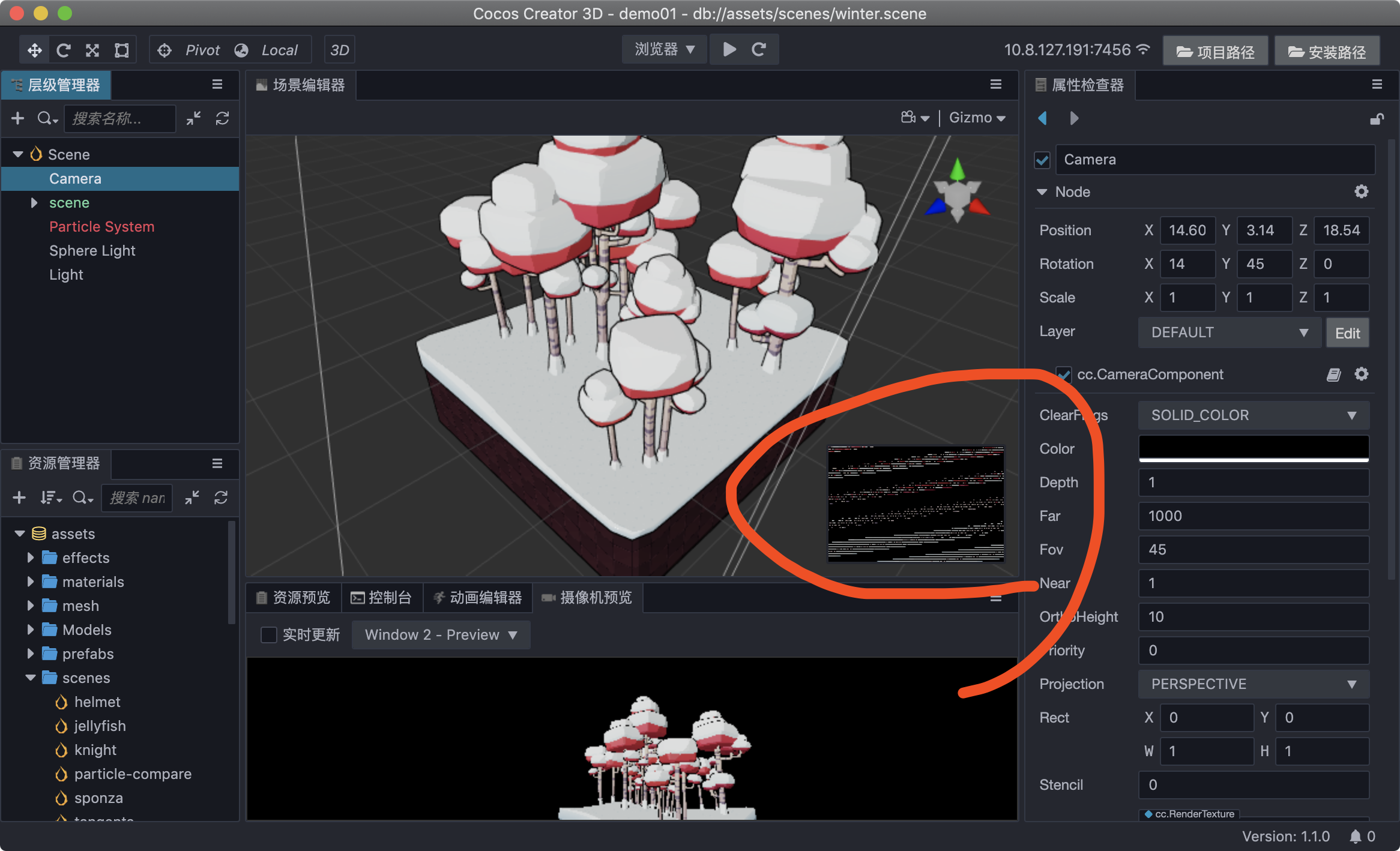This screenshot has height=851, width=1400.
Task: Select the Rect transform tool
Action: (122, 50)
